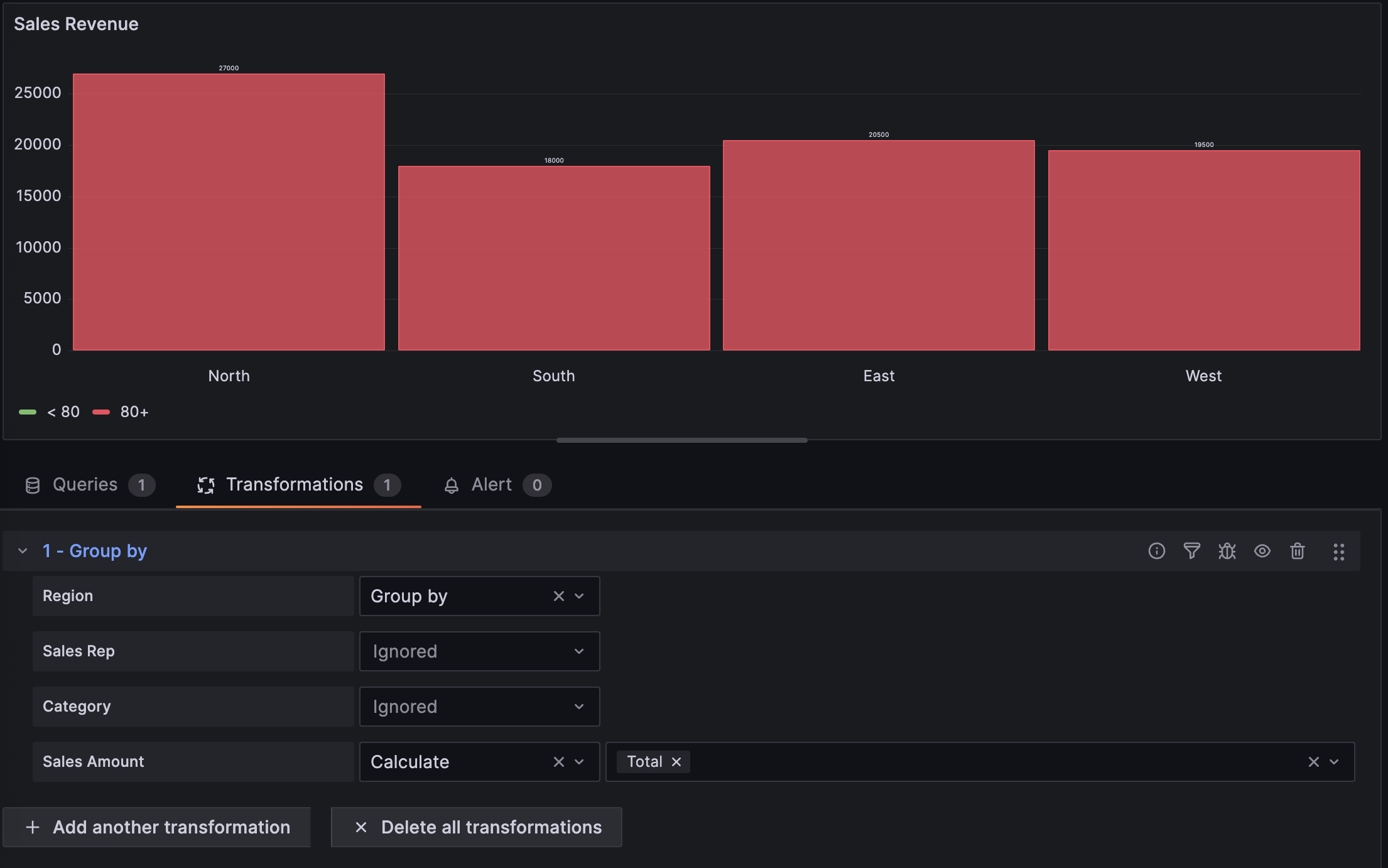The width and height of the screenshot is (1388, 868).
Task: Delete the Group by transformation via trash icon
Action: 1298,551
